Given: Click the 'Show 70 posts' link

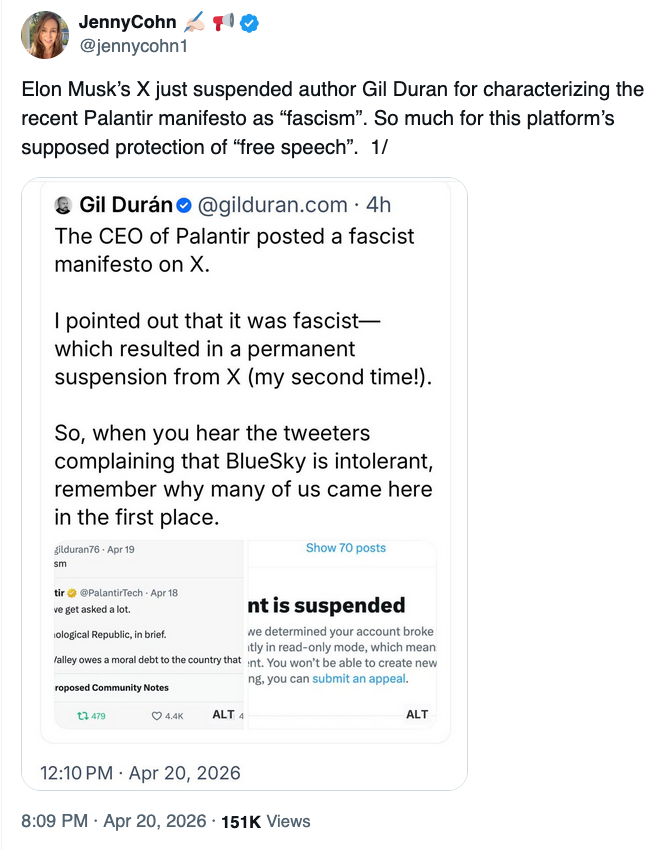Looking at the screenshot, I should (x=345, y=548).
